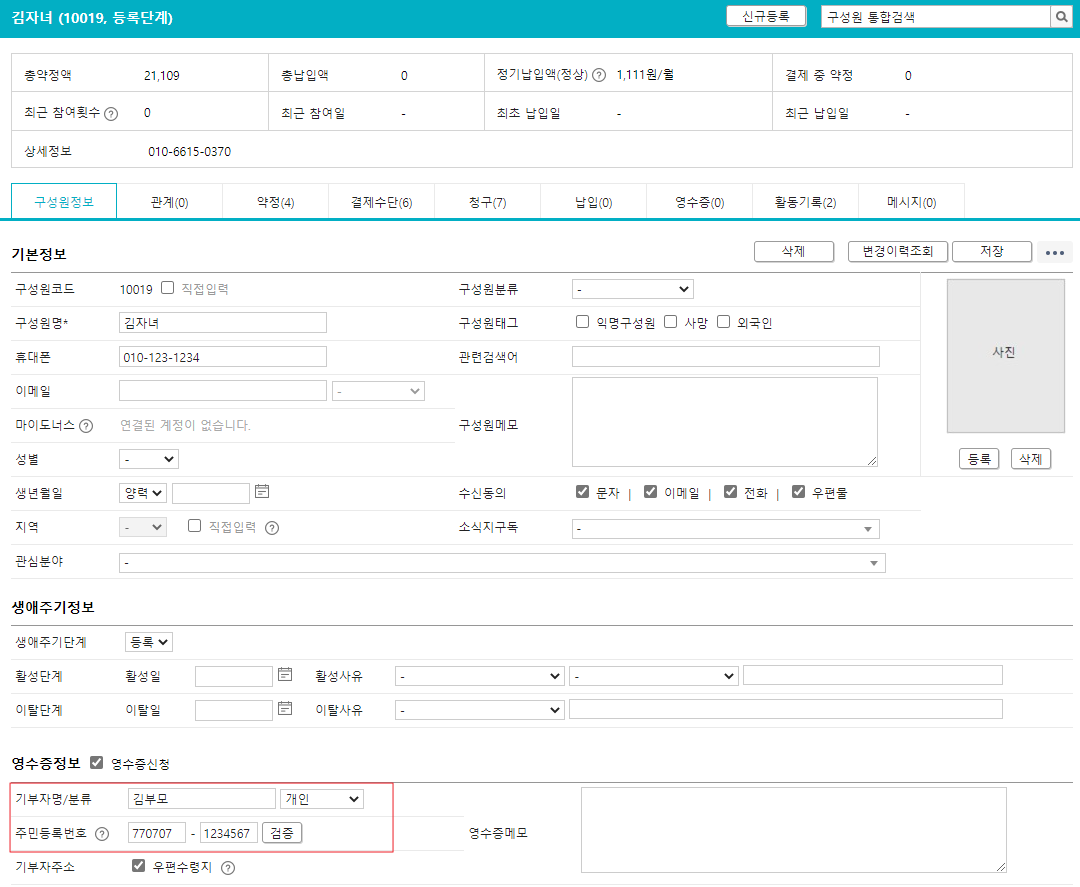
Task: Tick 직접입력 checkbox next to 구성원코드
Action: [x=167, y=288]
